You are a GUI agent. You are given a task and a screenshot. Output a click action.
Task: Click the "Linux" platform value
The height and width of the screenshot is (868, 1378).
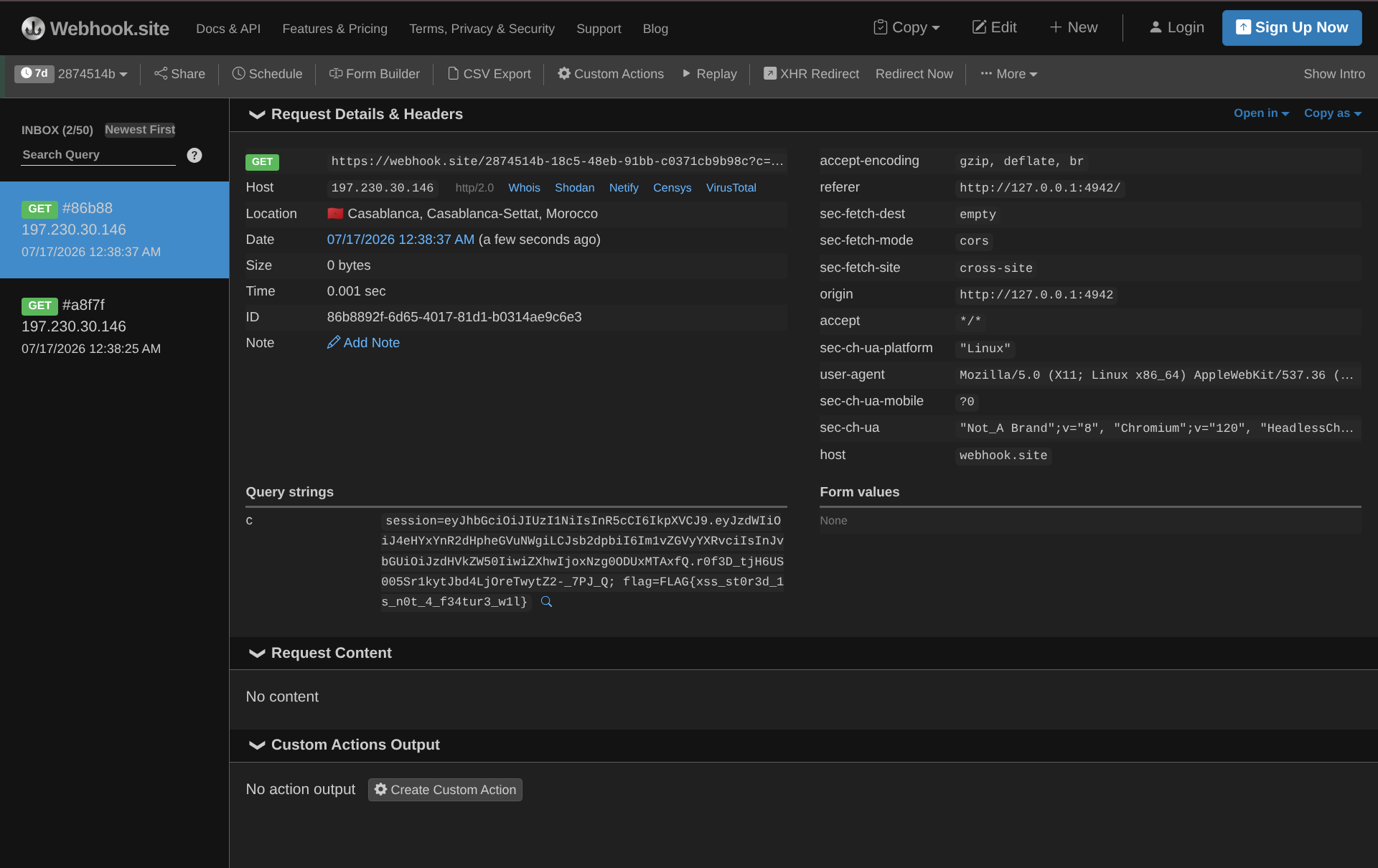(985, 349)
